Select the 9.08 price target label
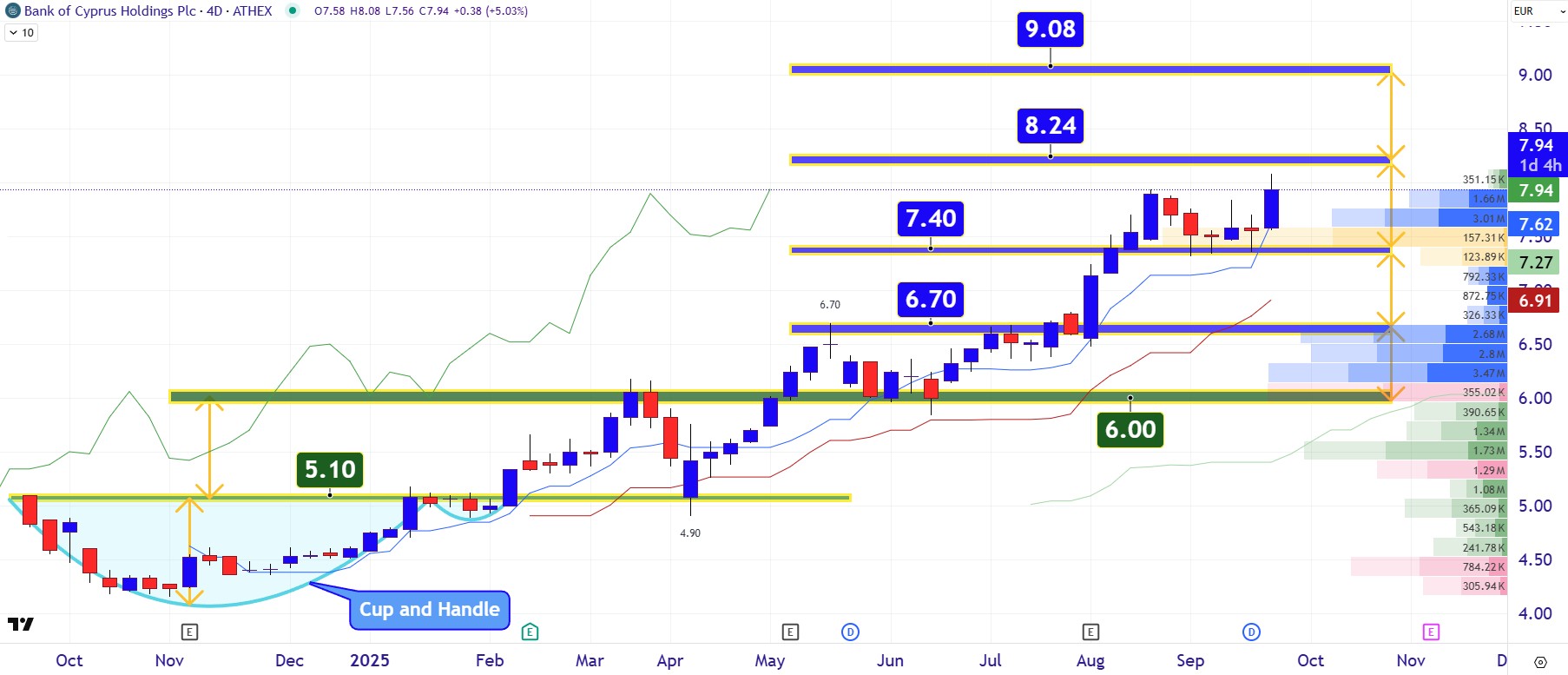This screenshot has height=675, width=1568. pyautogui.click(x=1050, y=30)
